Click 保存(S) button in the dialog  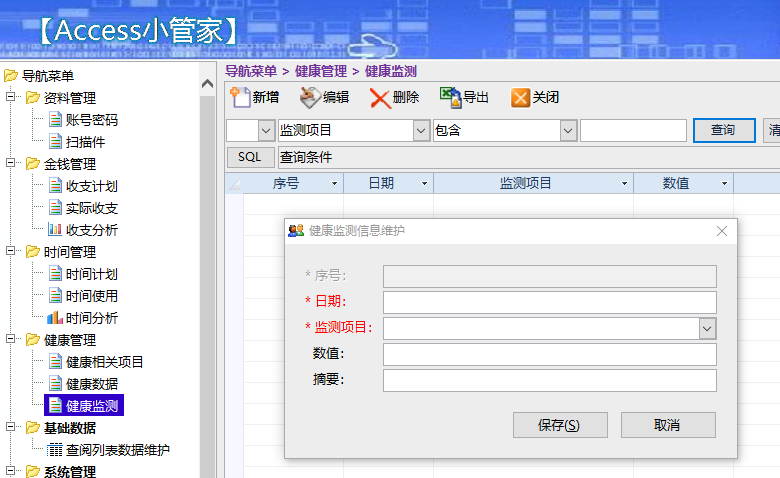(x=560, y=425)
